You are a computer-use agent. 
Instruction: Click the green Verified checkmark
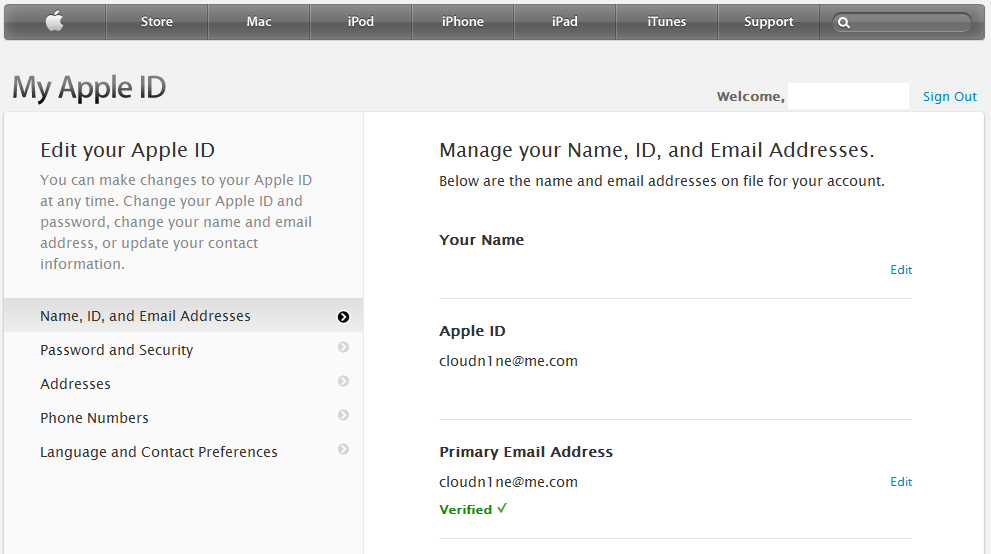pos(502,509)
